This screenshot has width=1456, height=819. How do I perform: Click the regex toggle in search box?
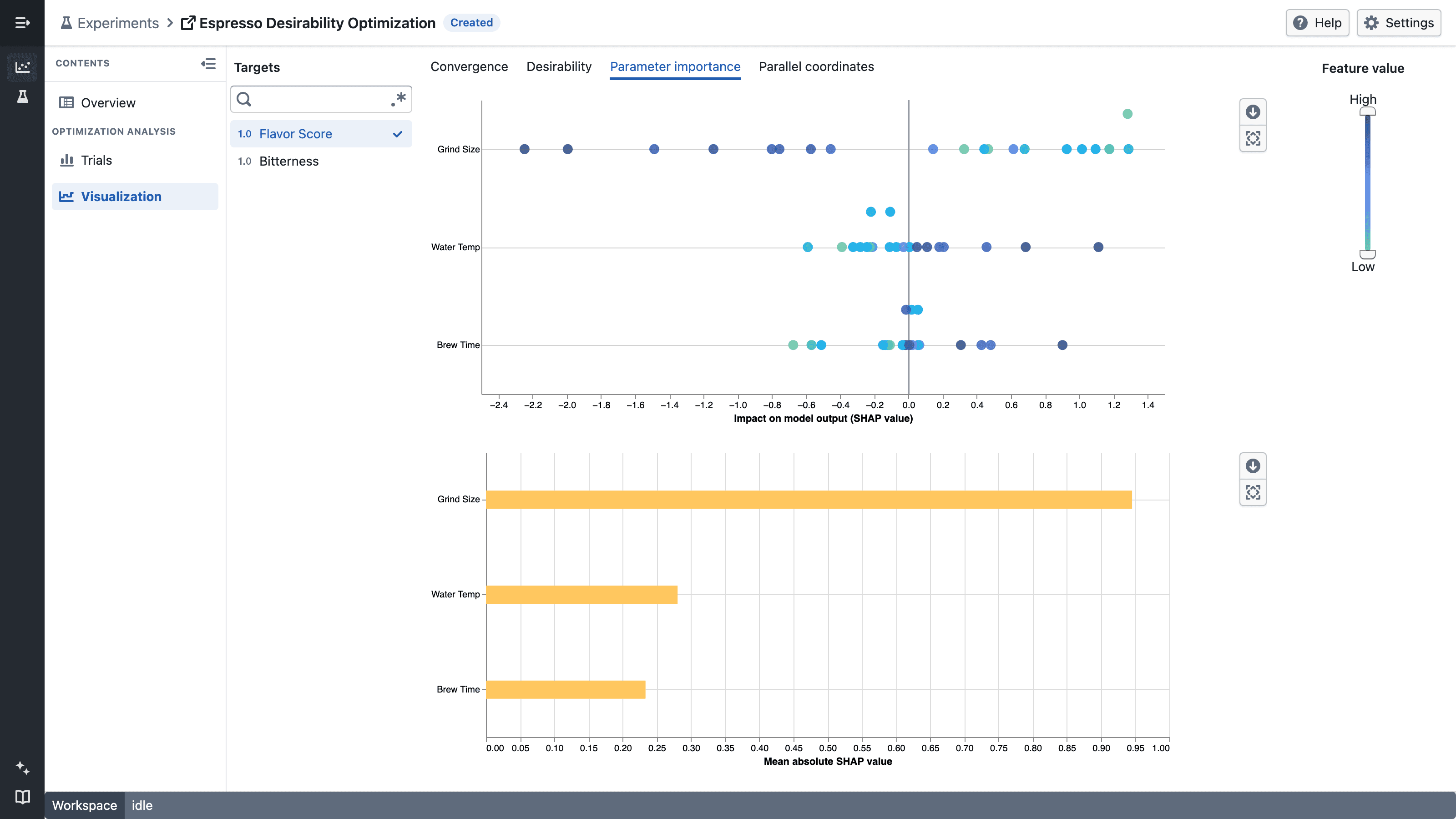399,100
